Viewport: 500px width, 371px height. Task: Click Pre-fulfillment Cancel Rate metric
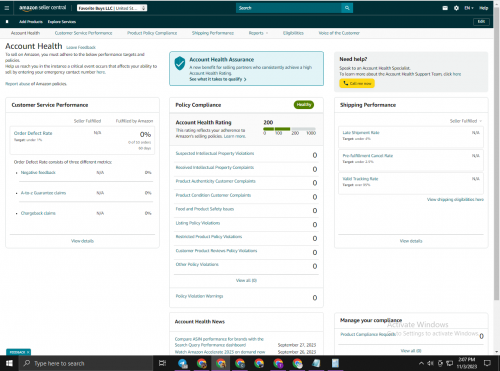[x=368, y=156]
